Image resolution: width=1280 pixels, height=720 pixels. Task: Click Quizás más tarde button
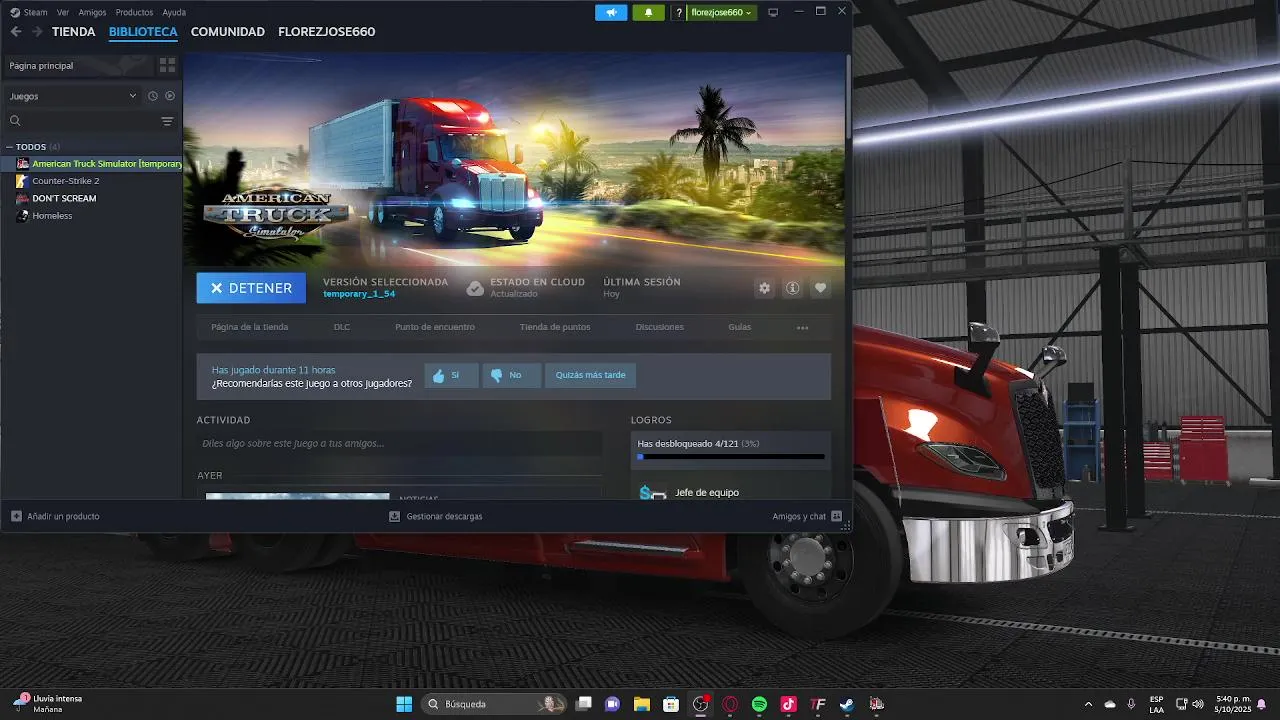pyautogui.click(x=590, y=375)
